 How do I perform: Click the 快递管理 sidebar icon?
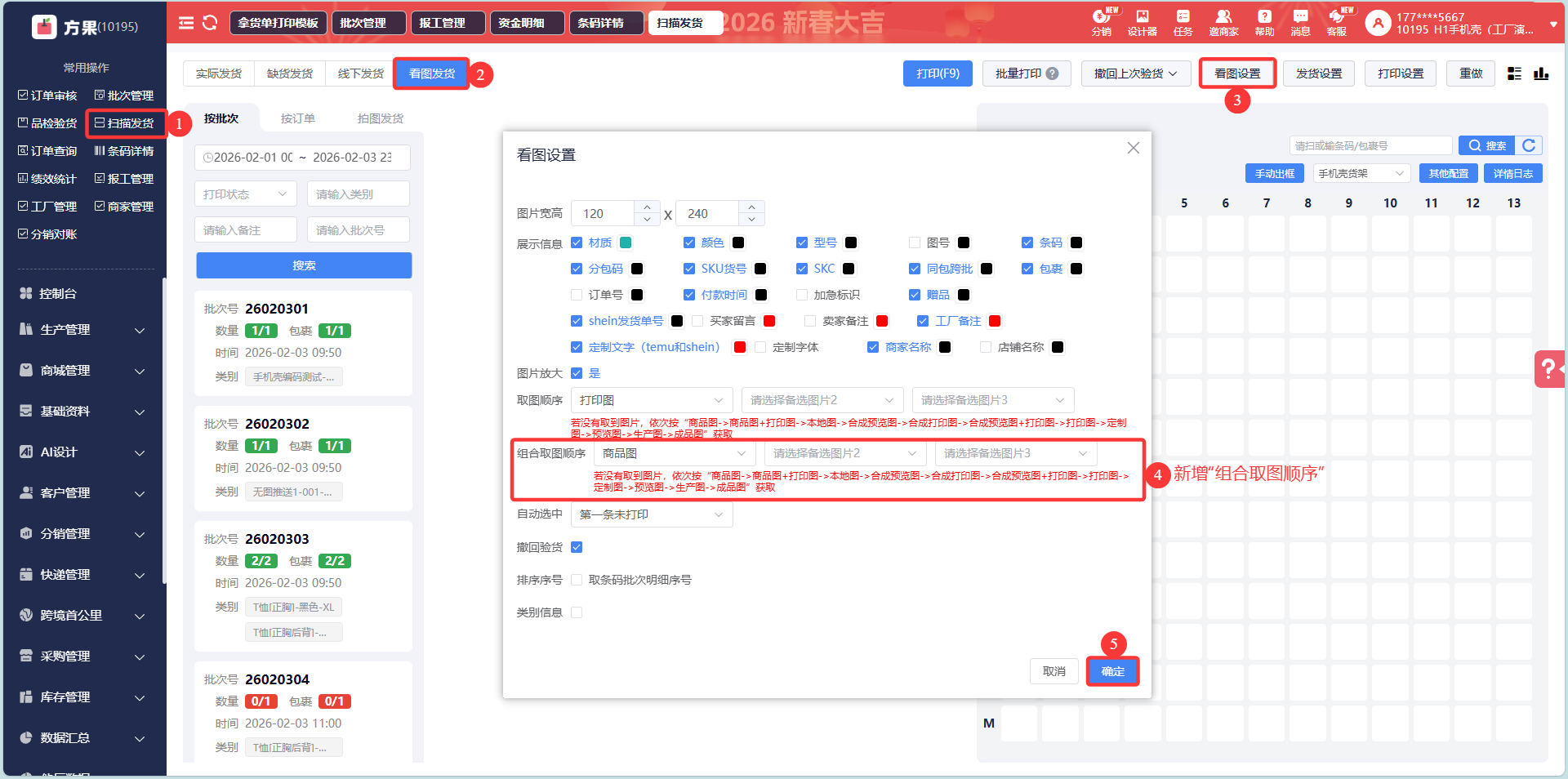coord(26,574)
